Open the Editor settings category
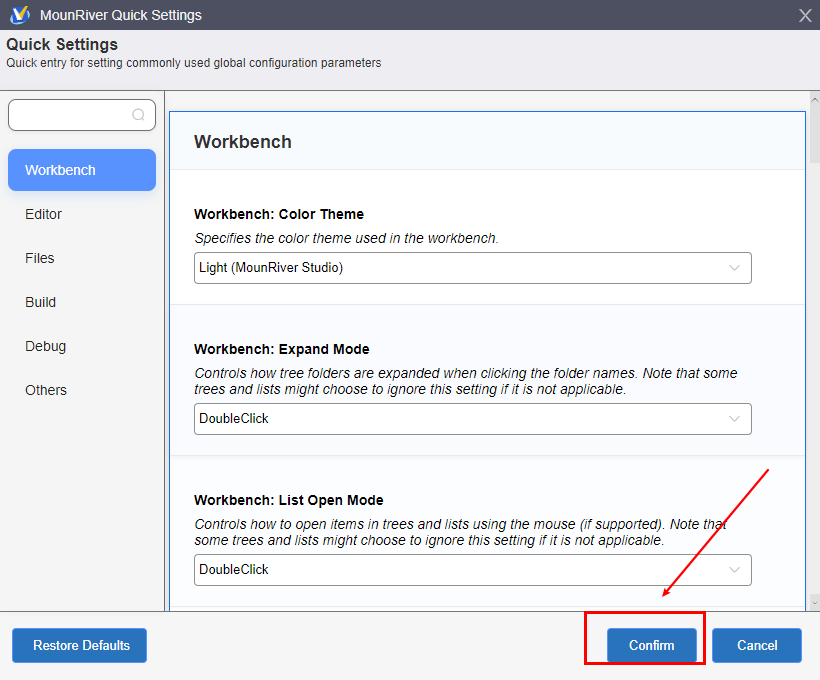The width and height of the screenshot is (820, 680). coord(43,214)
